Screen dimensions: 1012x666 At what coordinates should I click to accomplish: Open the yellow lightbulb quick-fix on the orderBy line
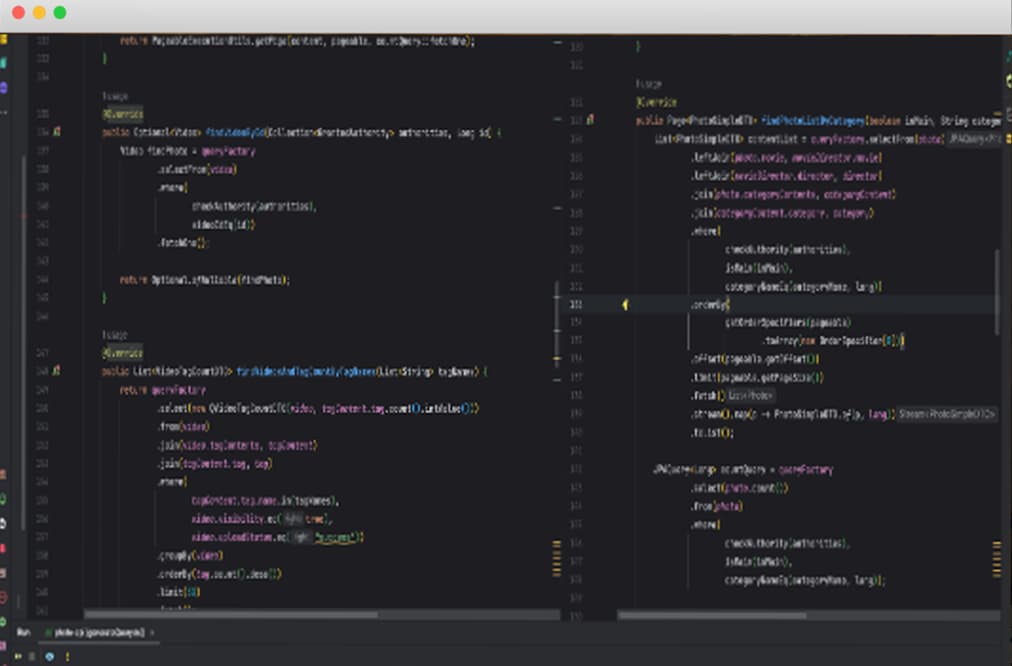tap(625, 305)
